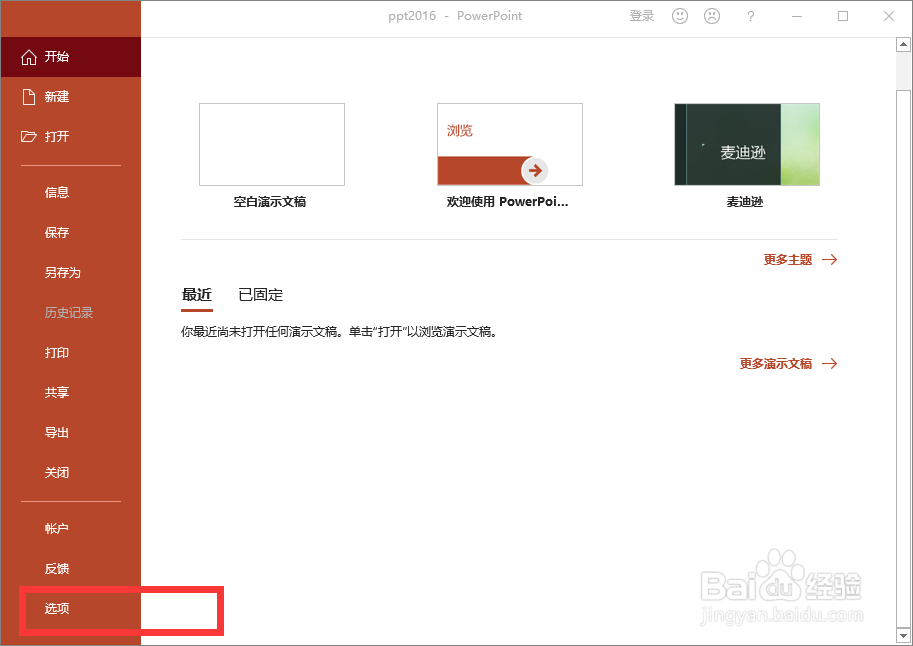Image resolution: width=913 pixels, height=646 pixels.
Task: Select the 空白演示文稿 thumbnail
Action: point(272,144)
